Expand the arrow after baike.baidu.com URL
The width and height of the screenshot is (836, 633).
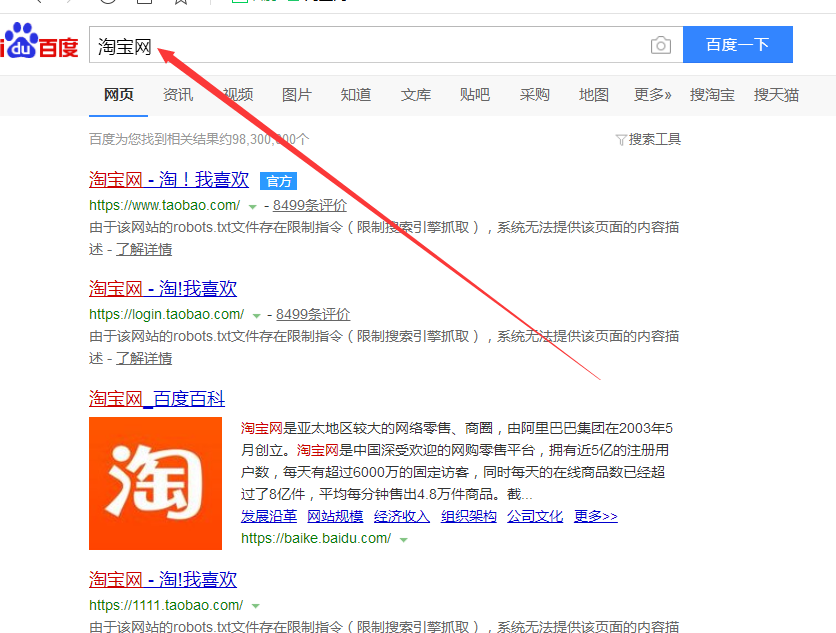click(404, 540)
